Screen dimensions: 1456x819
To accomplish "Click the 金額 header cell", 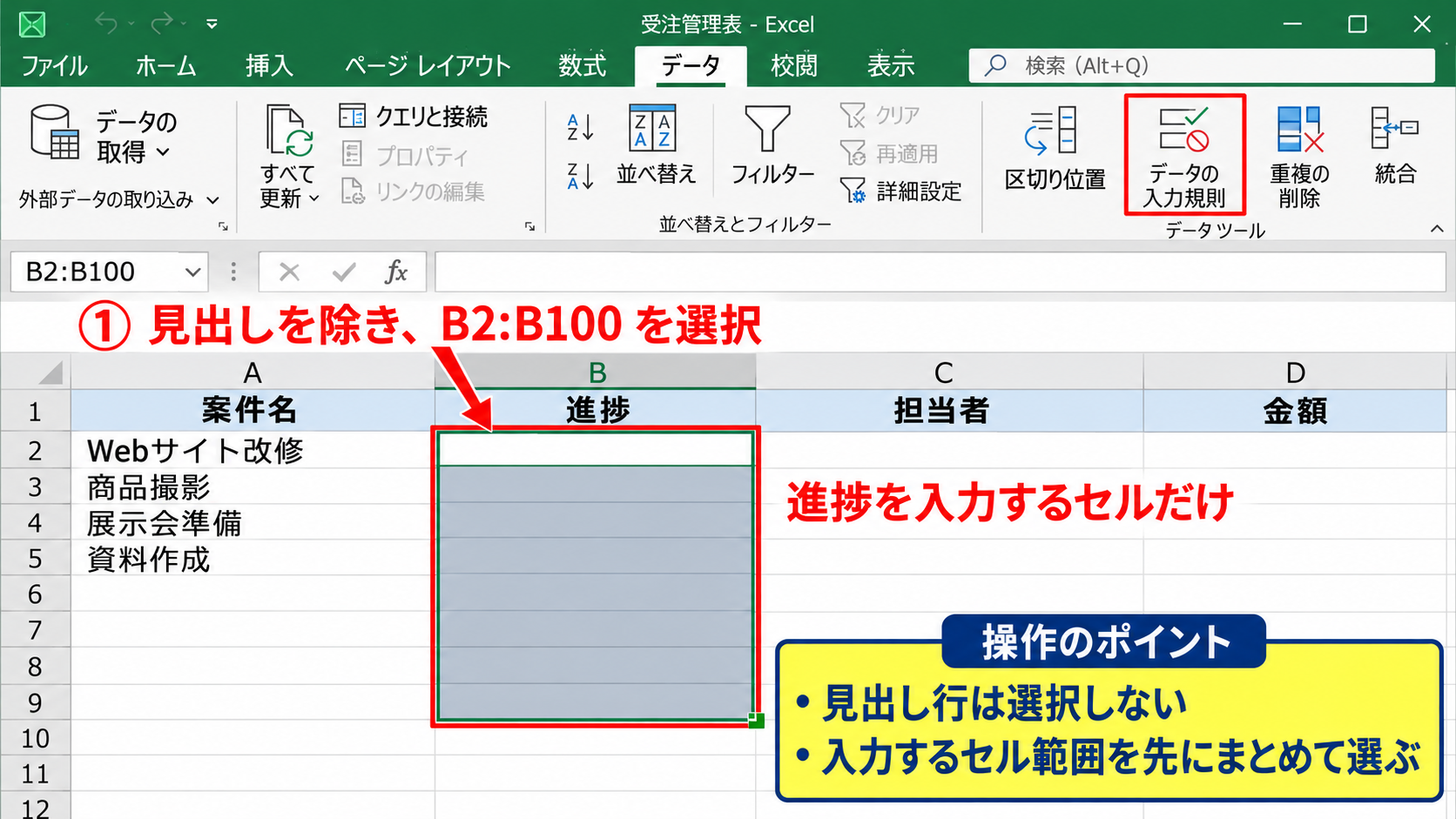I will pyautogui.click(x=1295, y=410).
